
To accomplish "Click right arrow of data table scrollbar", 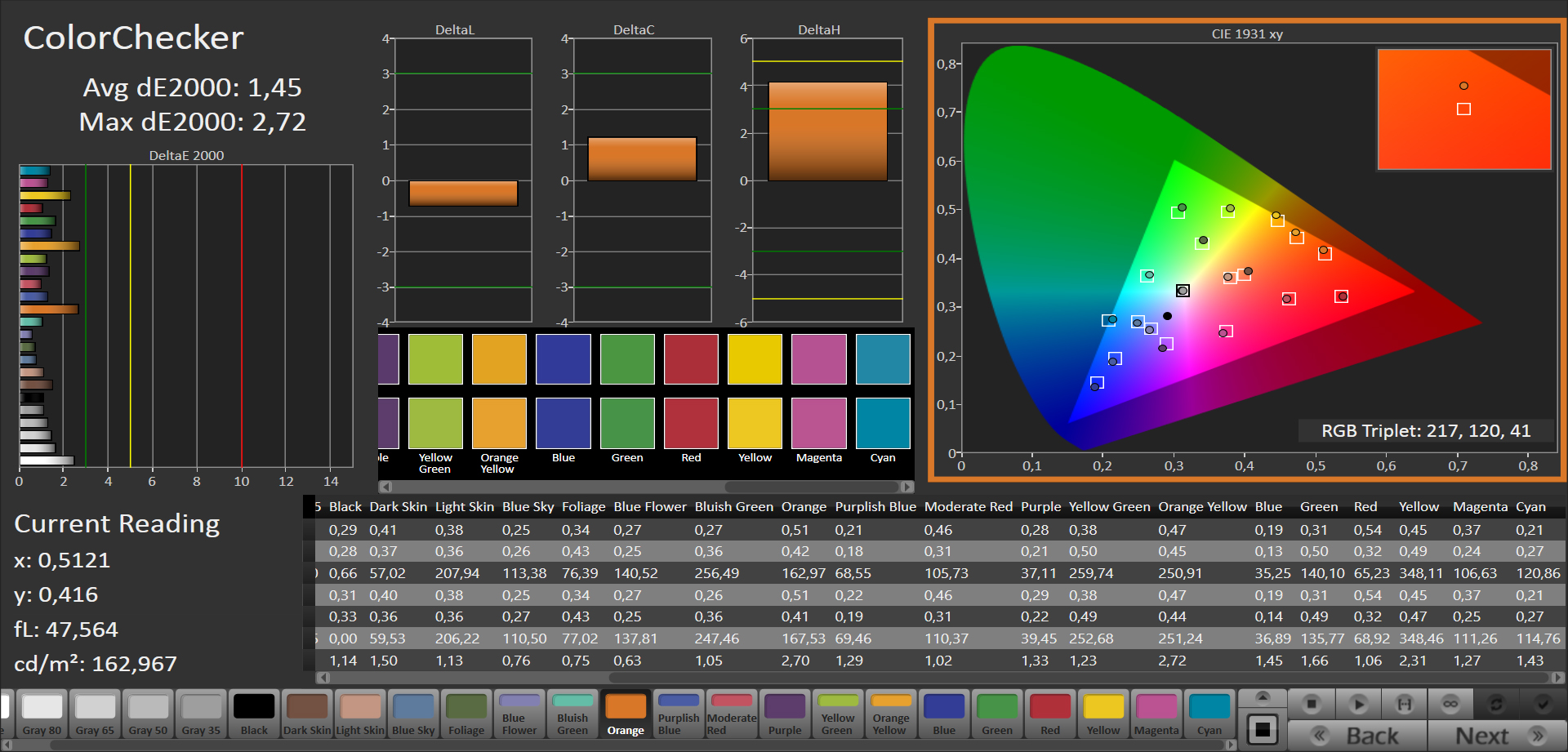I will 1558,677.
